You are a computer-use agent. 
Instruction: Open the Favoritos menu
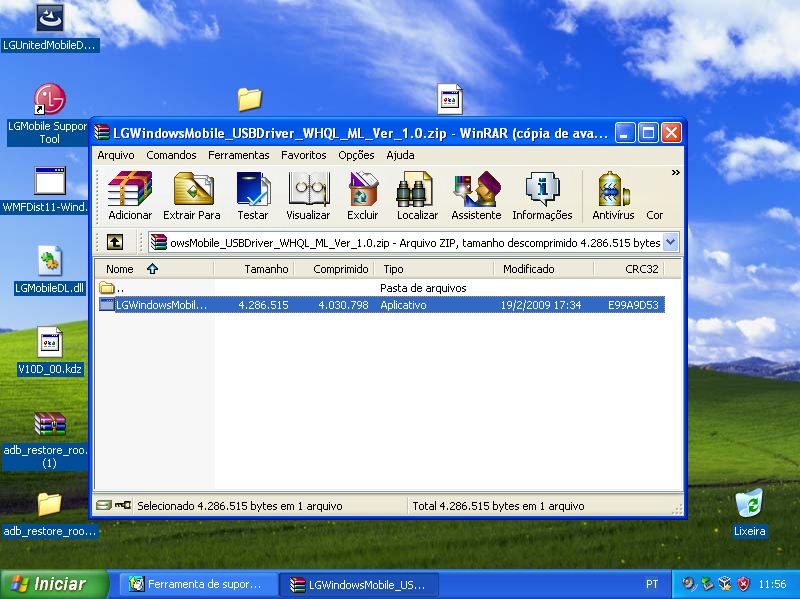tap(304, 155)
